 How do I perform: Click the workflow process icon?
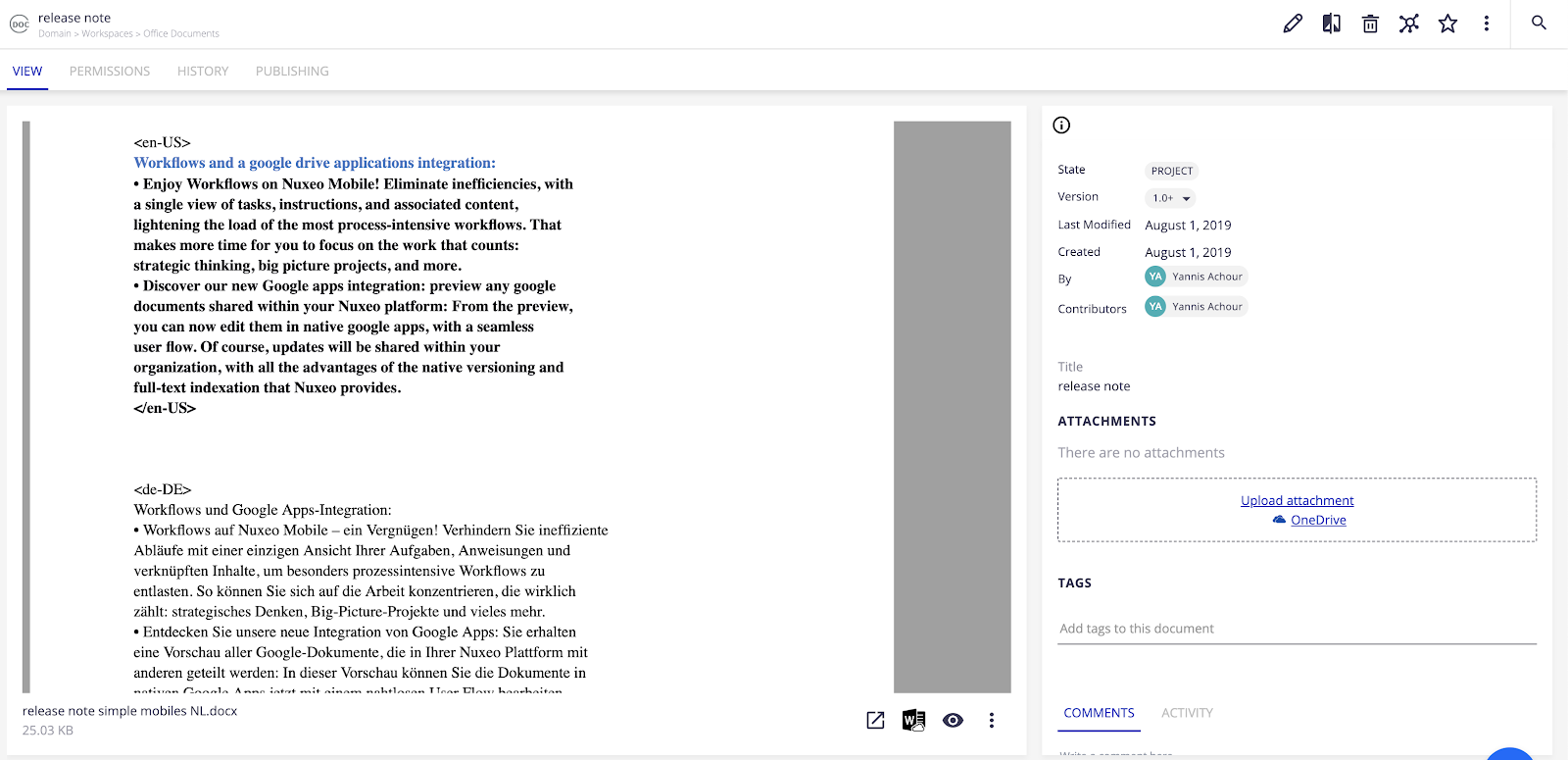1409,24
